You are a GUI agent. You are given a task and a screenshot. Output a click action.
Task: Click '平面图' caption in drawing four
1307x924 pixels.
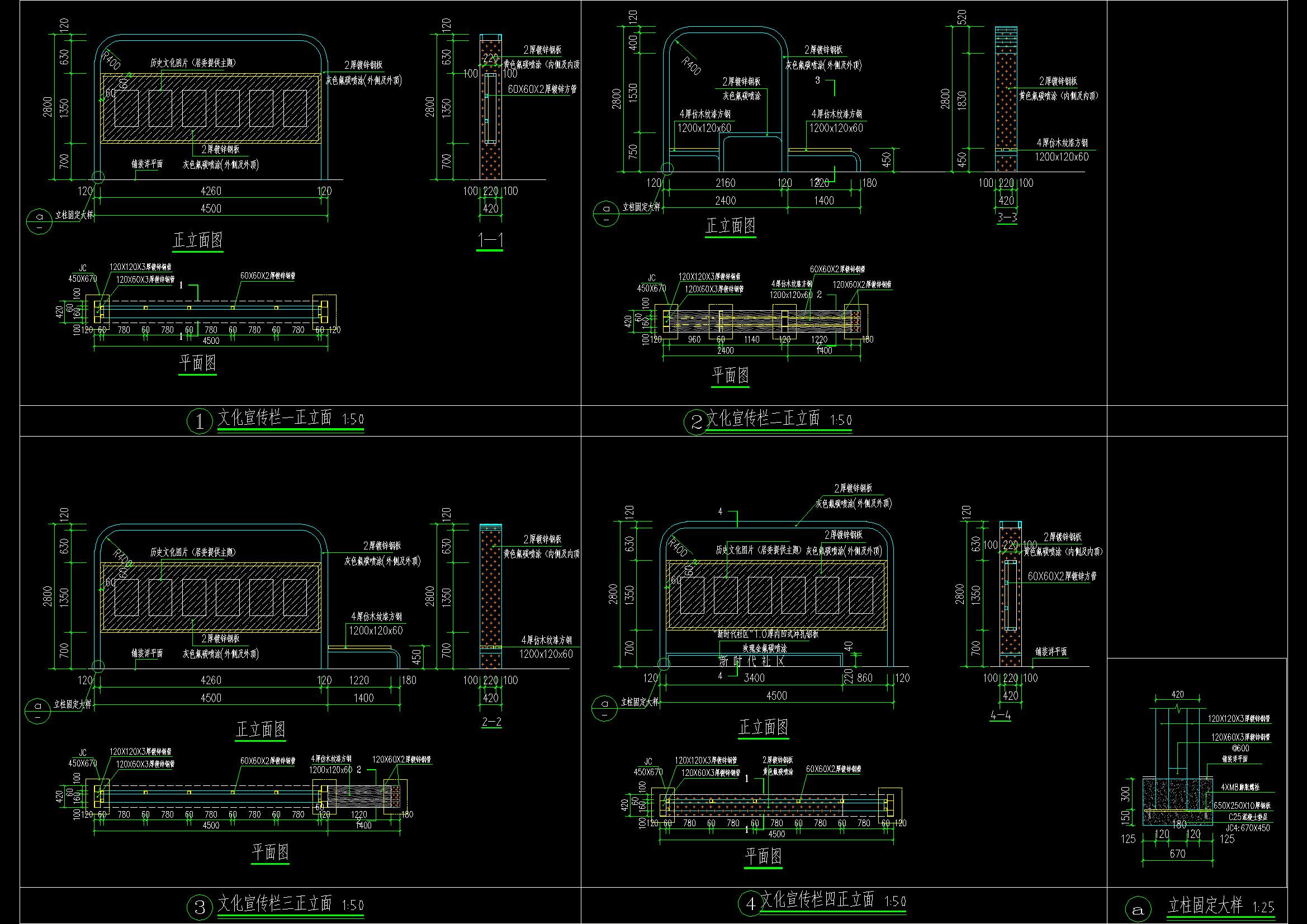coord(763,856)
